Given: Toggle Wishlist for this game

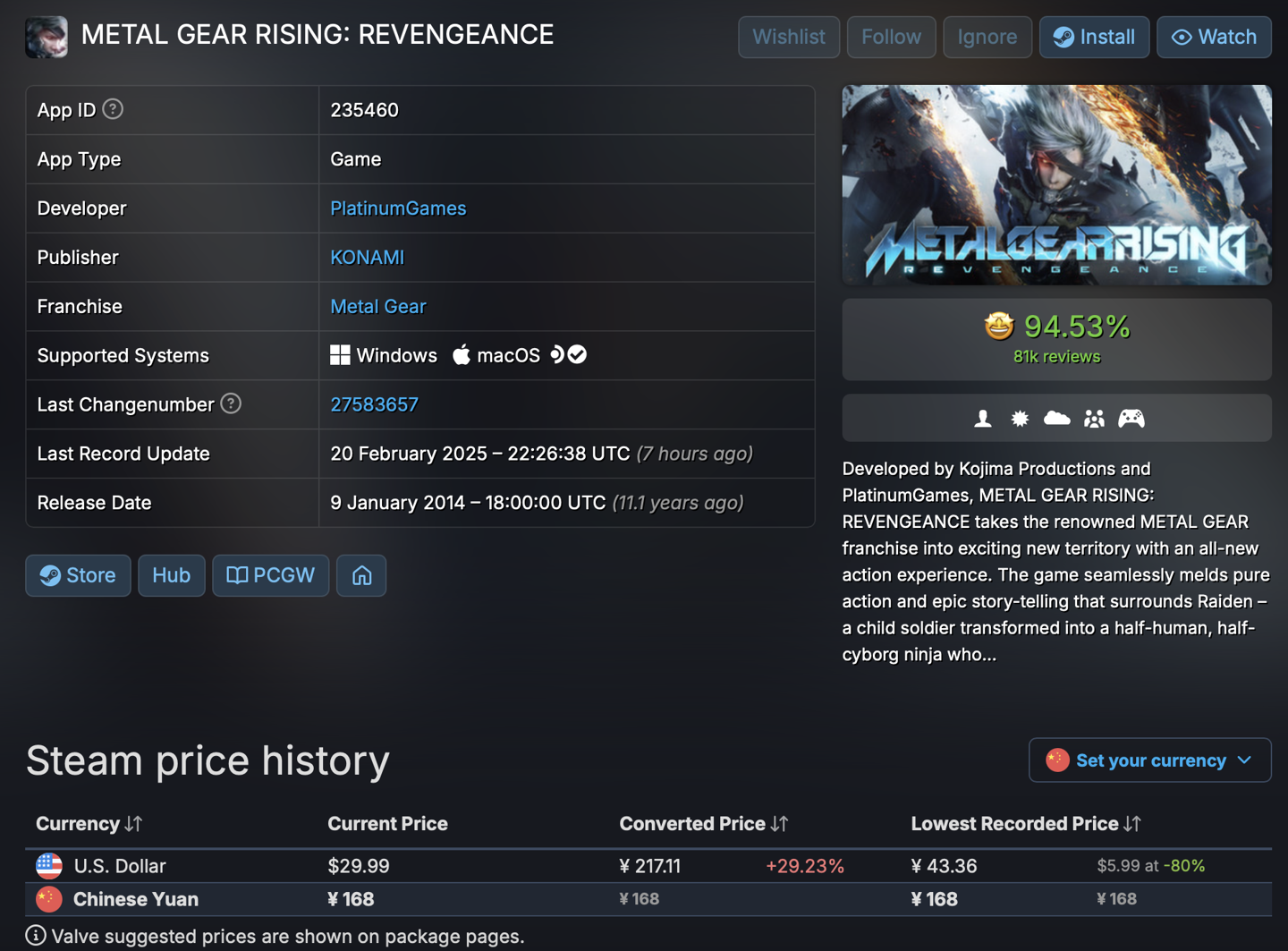Looking at the screenshot, I should (x=788, y=37).
